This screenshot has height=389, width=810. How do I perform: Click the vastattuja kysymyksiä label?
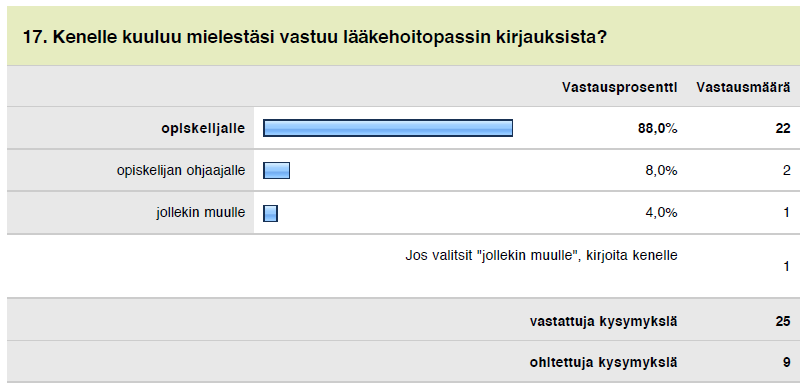(x=603, y=321)
